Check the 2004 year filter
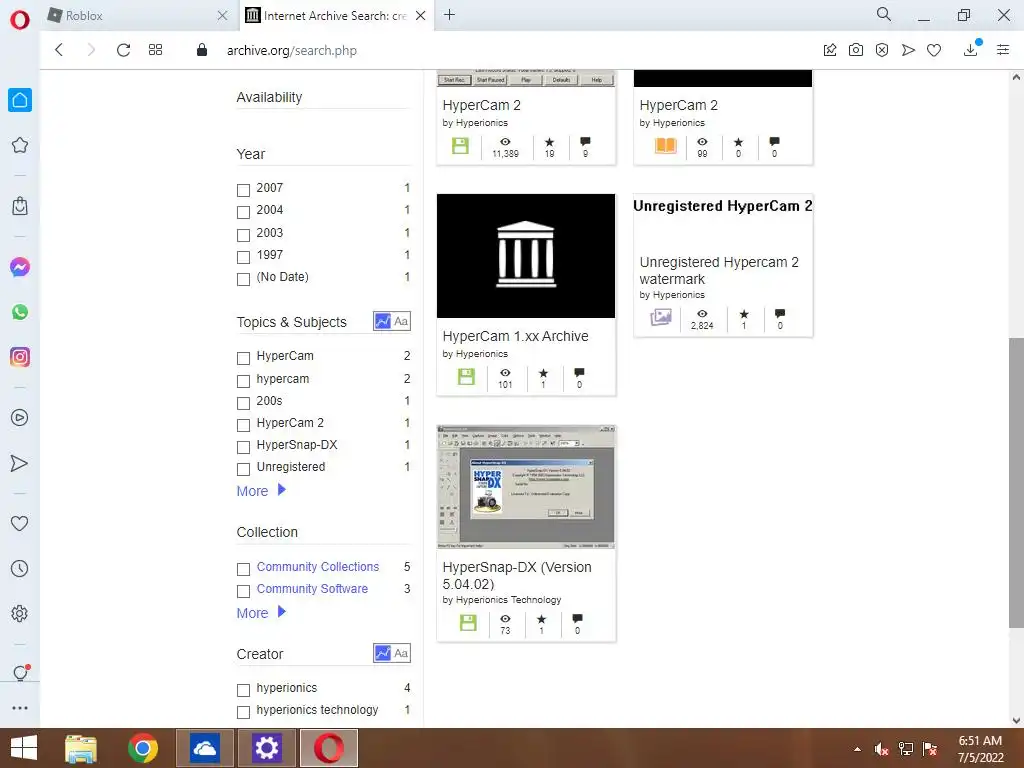 (244, 212)
